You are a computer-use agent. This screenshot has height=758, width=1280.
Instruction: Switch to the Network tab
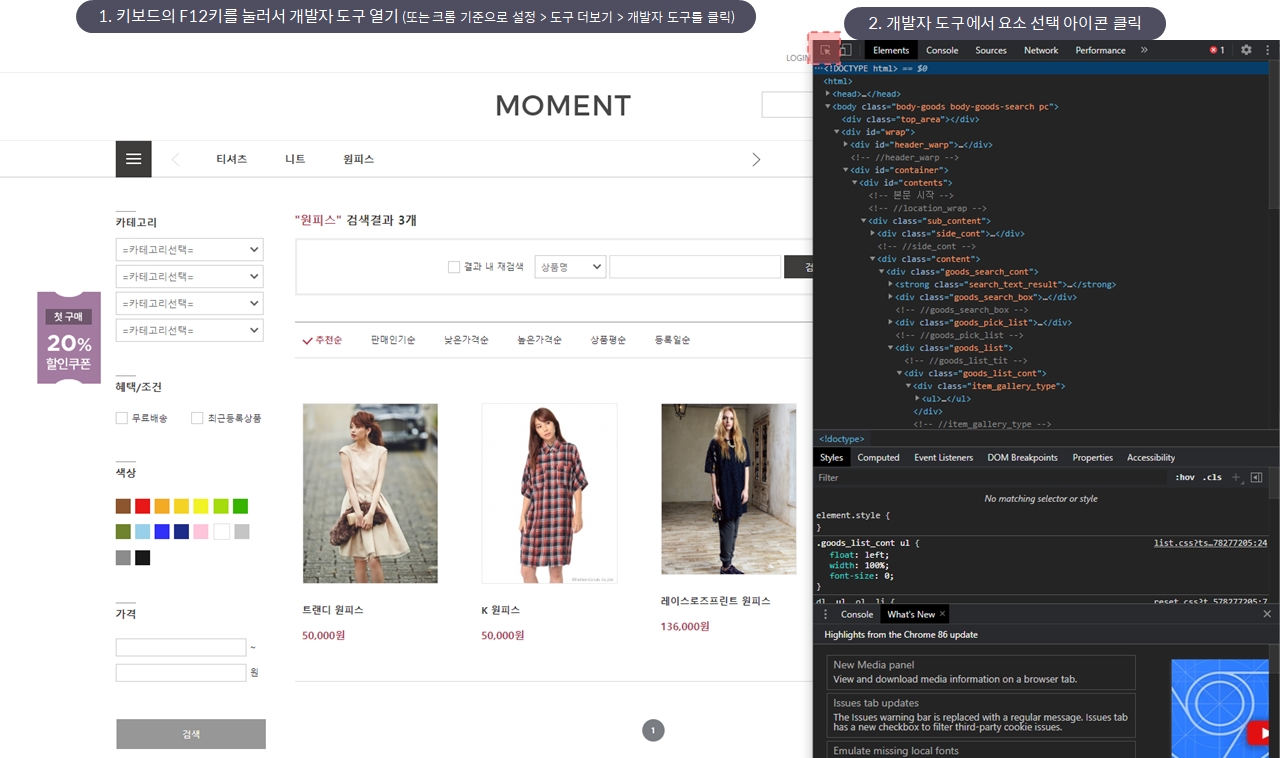point(1040,50)
